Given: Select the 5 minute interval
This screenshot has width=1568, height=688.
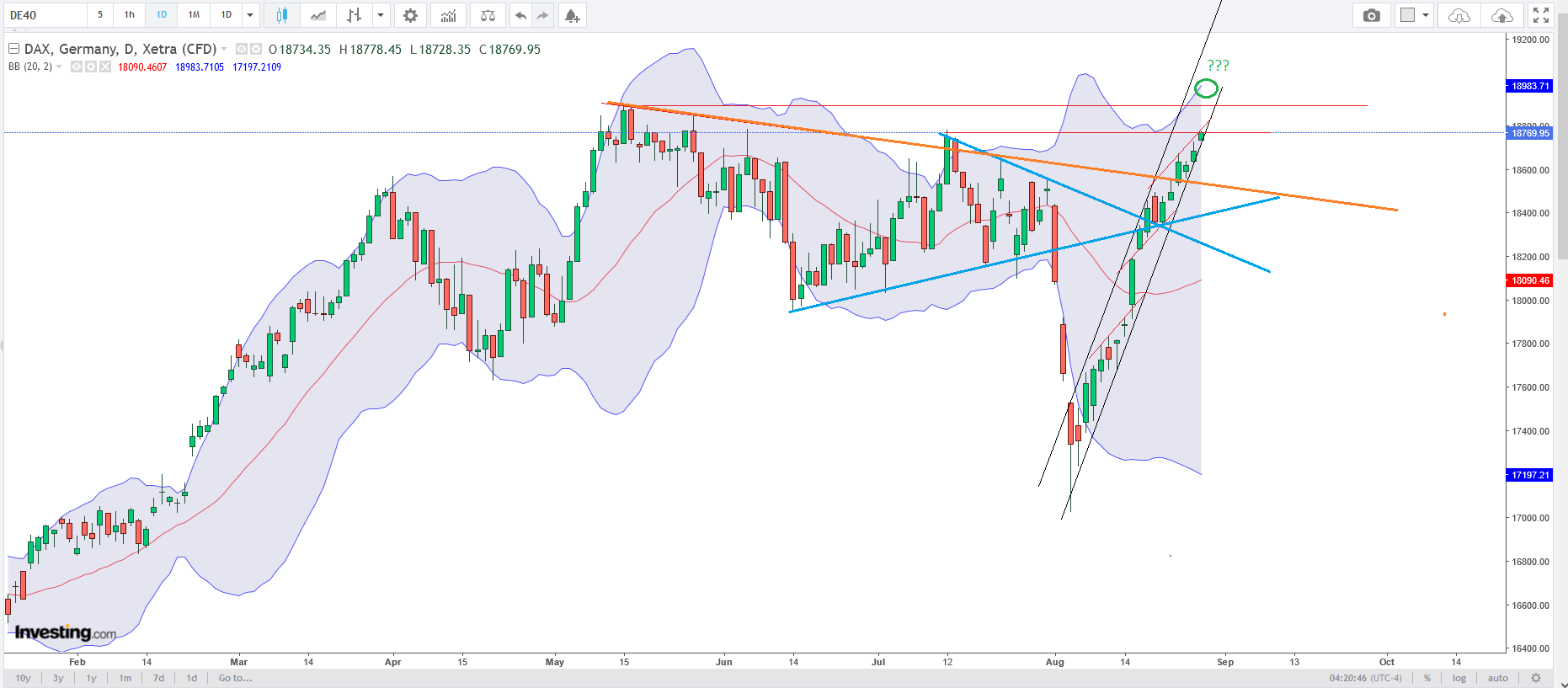Looking at the screenshot, I should coord(100,15).
